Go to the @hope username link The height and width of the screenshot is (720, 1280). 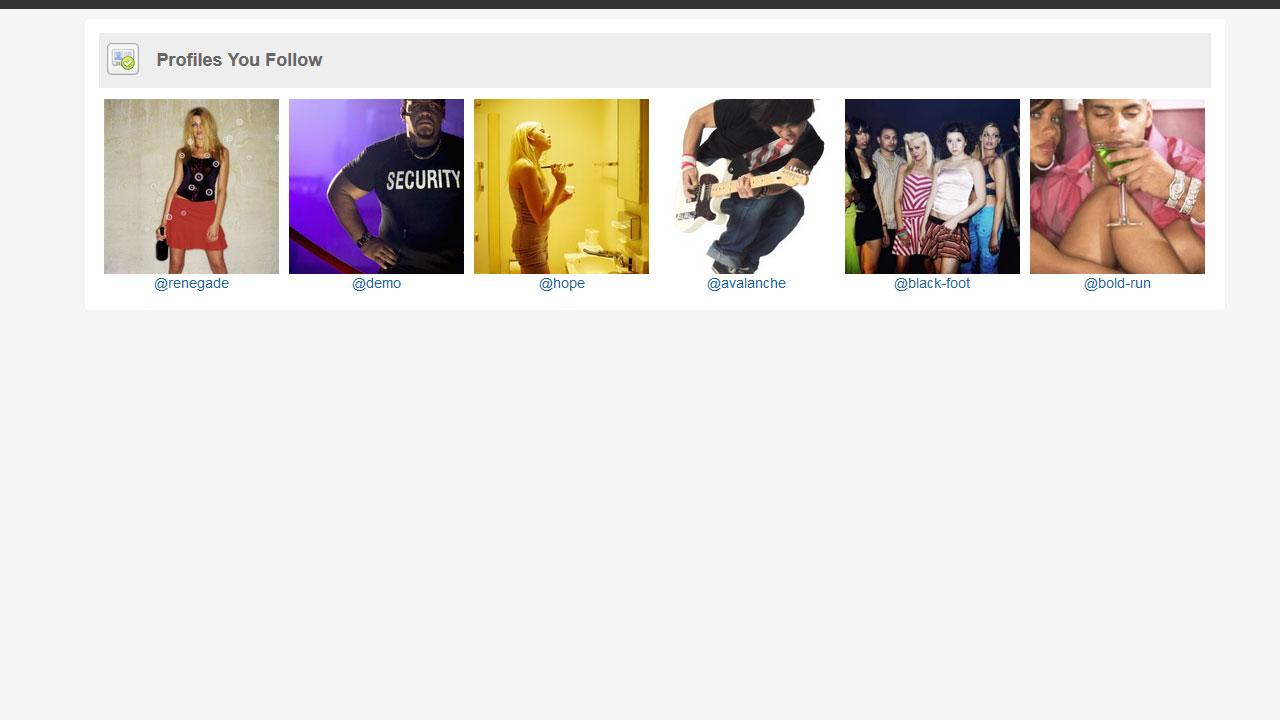(x=562, y=284)
